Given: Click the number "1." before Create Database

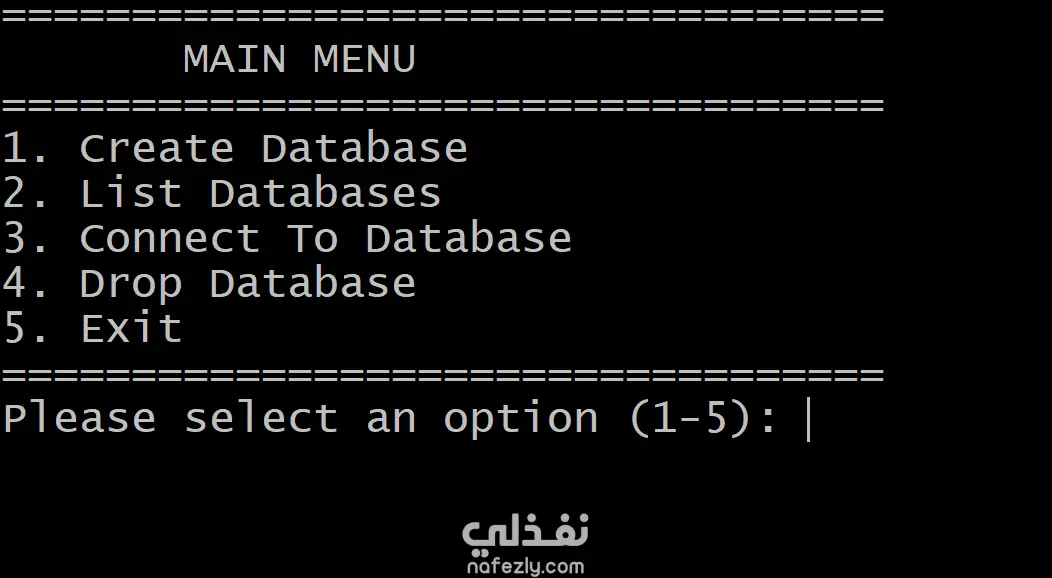Looking at the screenshot, I should pyautogui.click(x=25, y=149).
